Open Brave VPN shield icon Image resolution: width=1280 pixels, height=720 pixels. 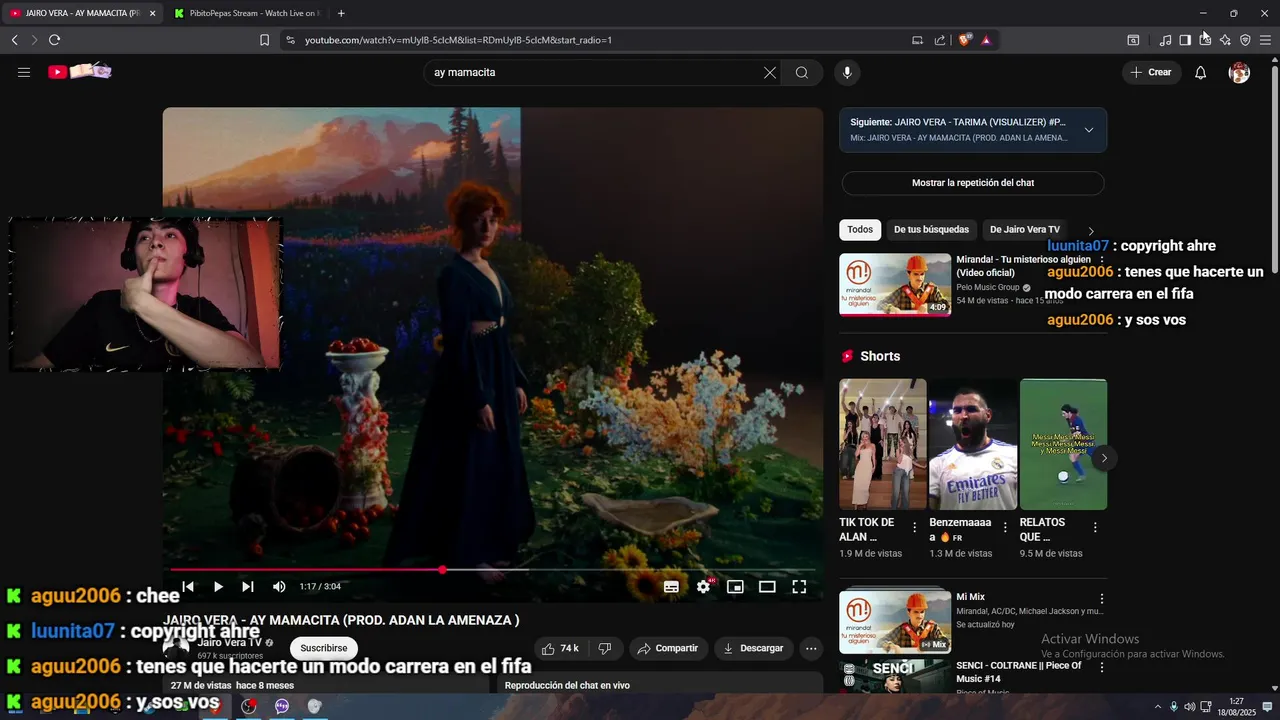coord(1245,40)
